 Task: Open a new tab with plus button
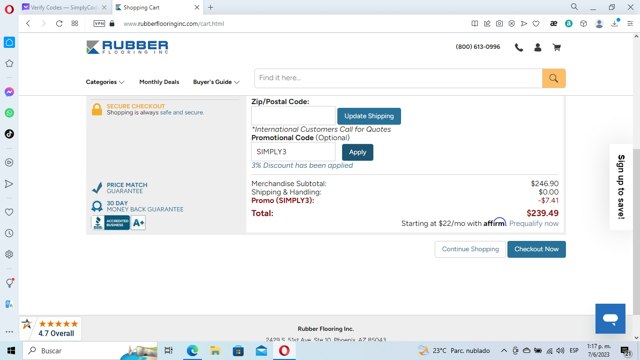tap(211, 7)
